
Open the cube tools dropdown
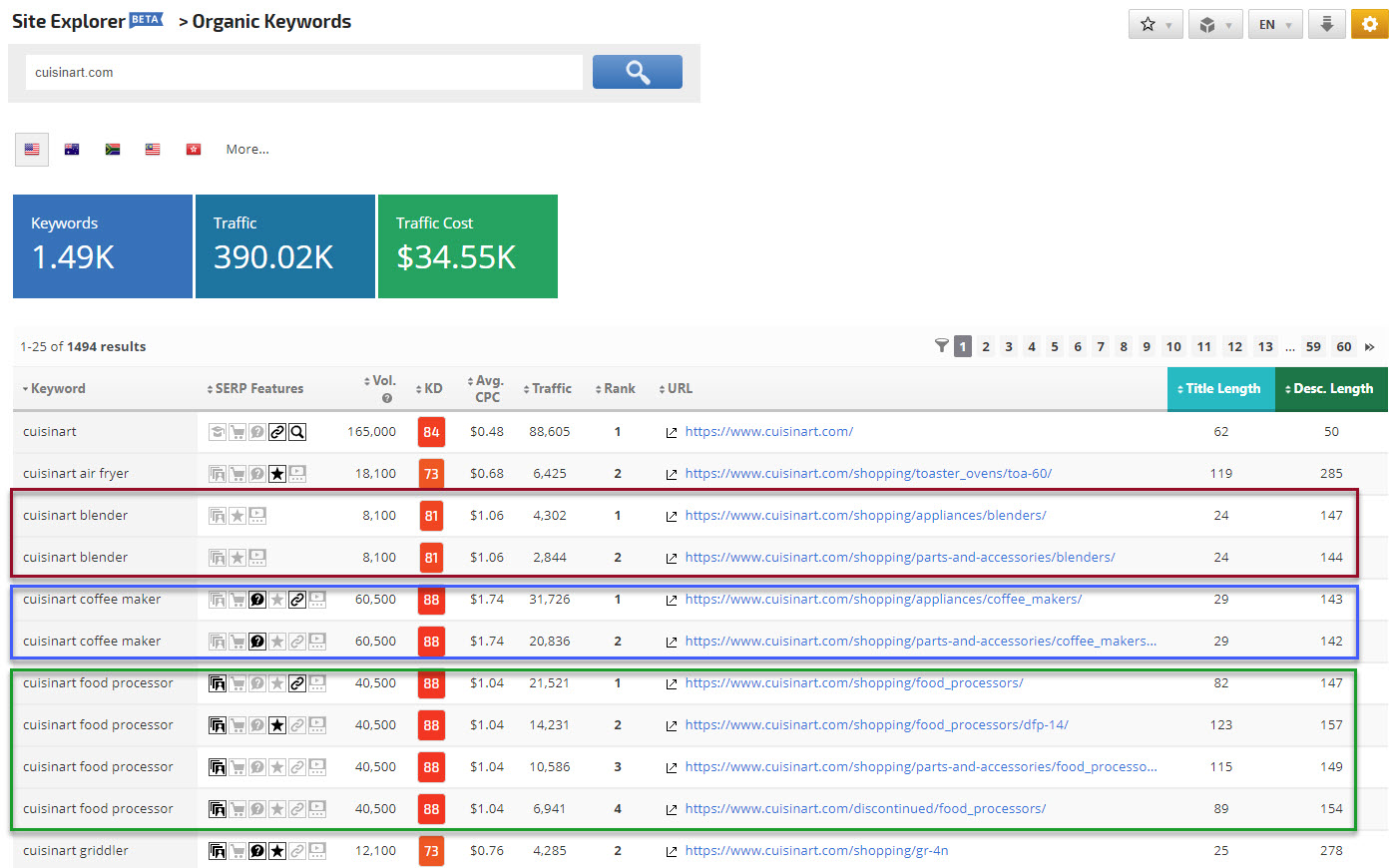tap(1214, 25)
